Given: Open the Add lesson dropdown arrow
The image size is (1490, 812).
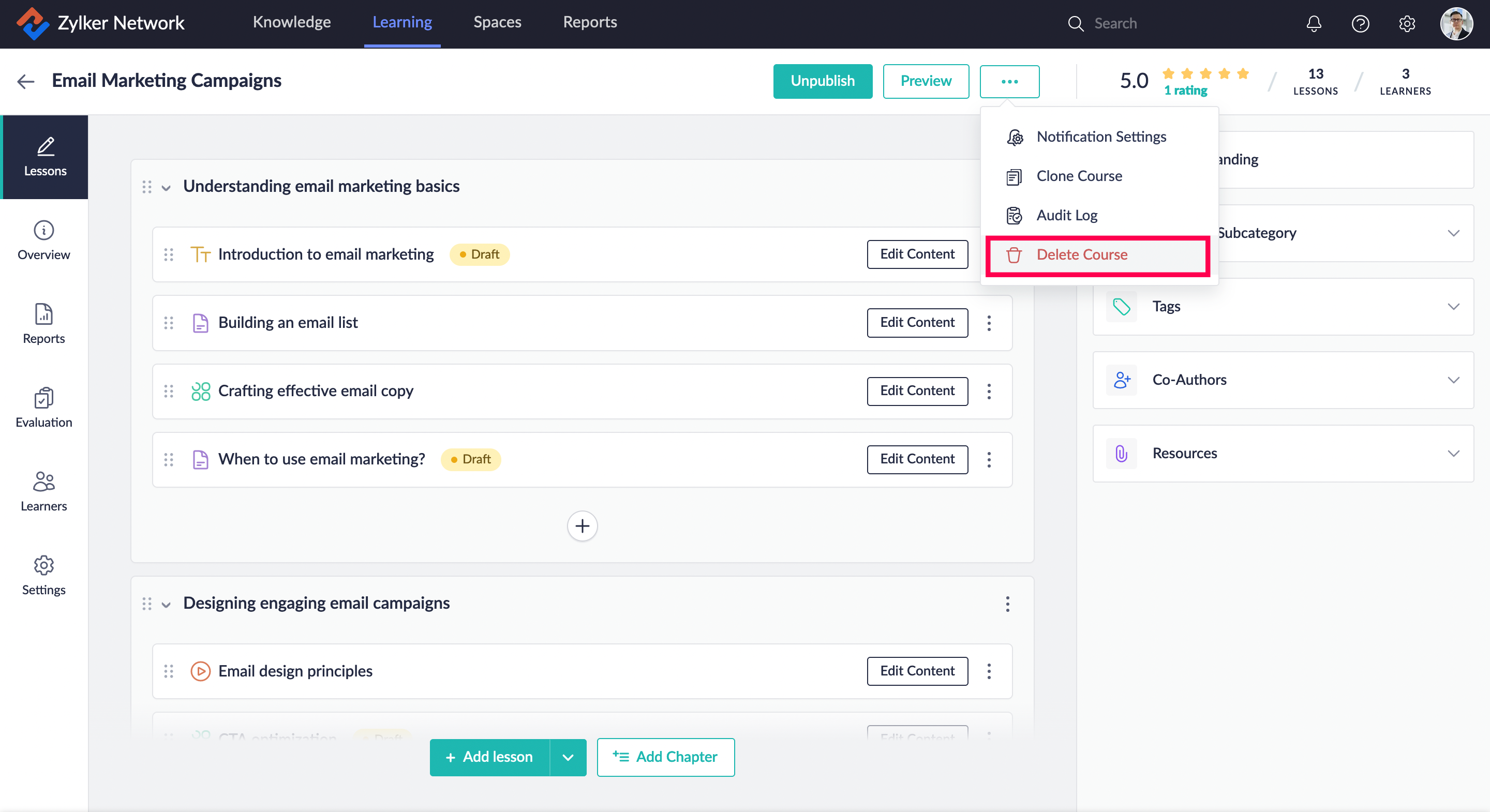Looking at the screenshot, I should [568, 757].
